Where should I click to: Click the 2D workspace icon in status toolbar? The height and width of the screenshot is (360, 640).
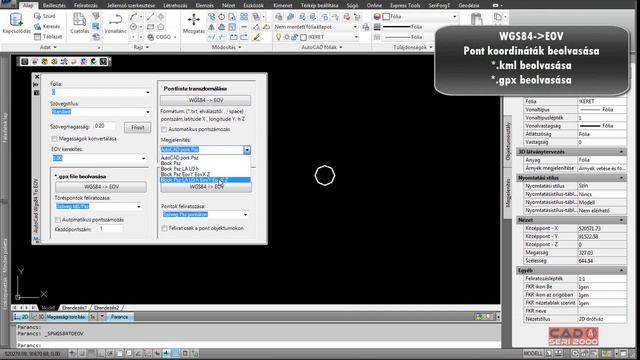20,317
